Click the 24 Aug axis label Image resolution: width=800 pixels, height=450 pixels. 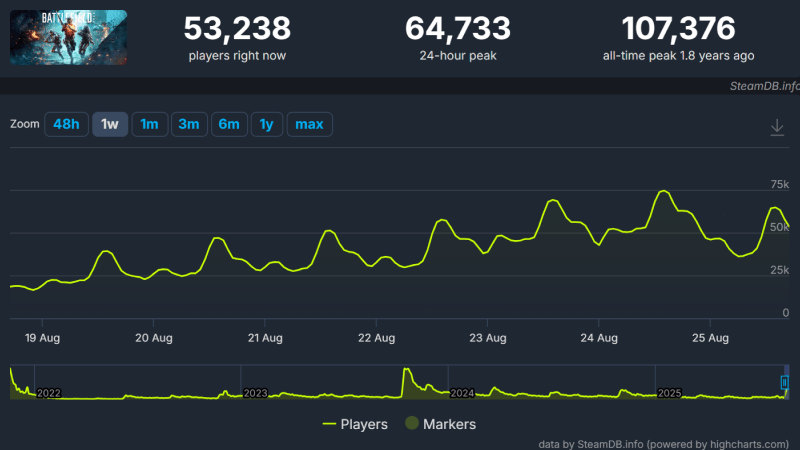coord(599,338)
